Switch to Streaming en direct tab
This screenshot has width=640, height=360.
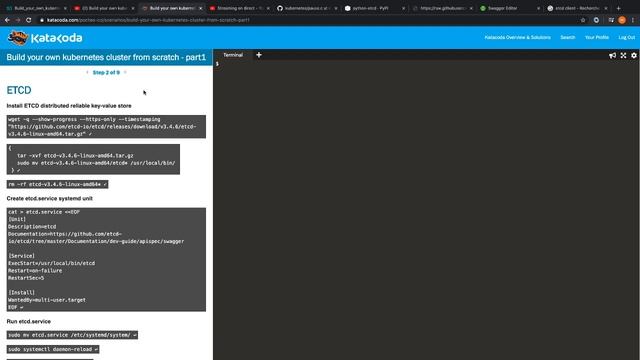point(239,8)
